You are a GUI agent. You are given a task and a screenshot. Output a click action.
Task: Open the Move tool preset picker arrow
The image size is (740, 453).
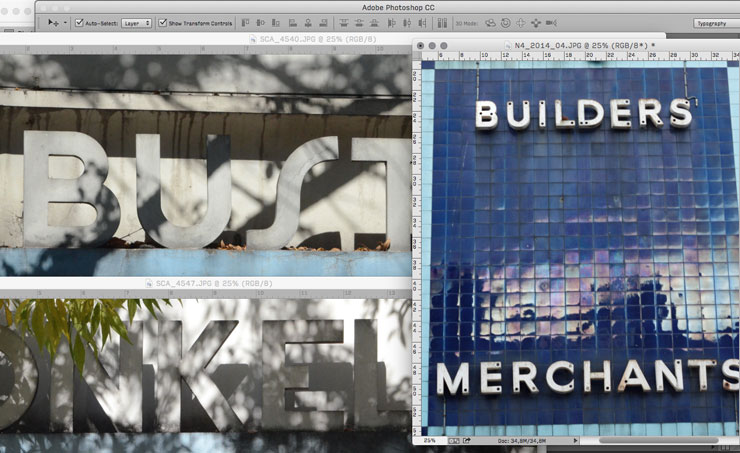click(66, 22)
